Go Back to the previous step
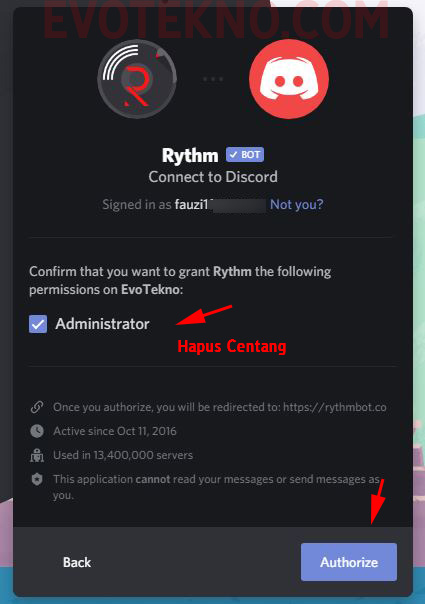Viewport: 425px width, 604px height. coord(77,562)
